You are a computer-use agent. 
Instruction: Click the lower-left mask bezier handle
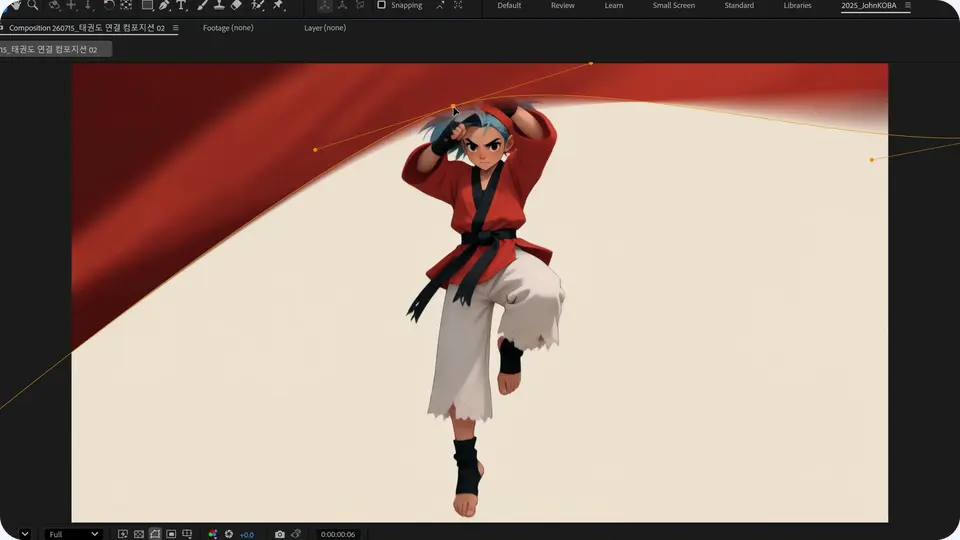click(315, 149)
